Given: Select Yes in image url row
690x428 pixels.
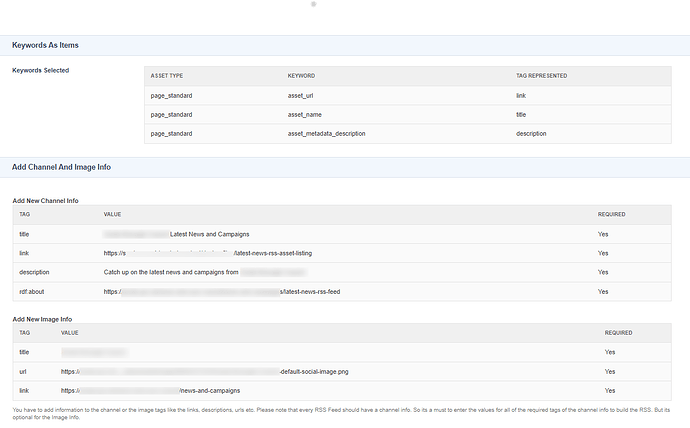Looking at the screenshot, I should (610, 371).
